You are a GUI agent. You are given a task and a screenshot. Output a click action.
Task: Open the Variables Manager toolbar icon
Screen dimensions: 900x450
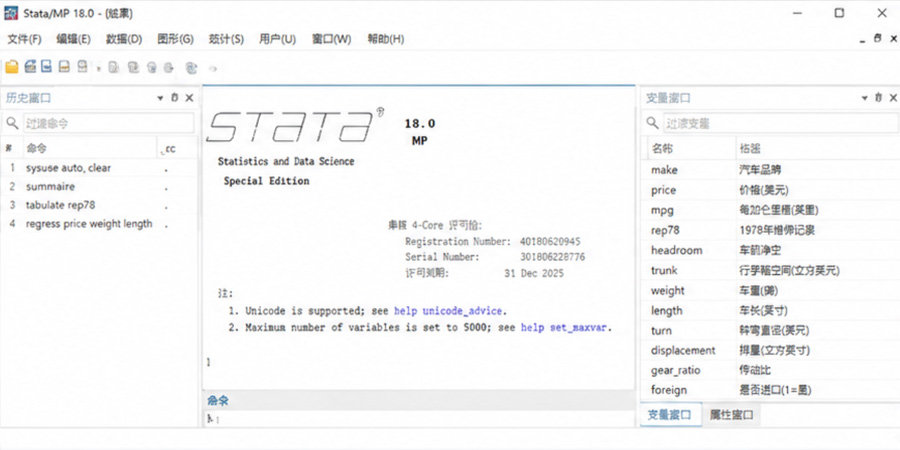pyautogui.click(x=192, y=68)
